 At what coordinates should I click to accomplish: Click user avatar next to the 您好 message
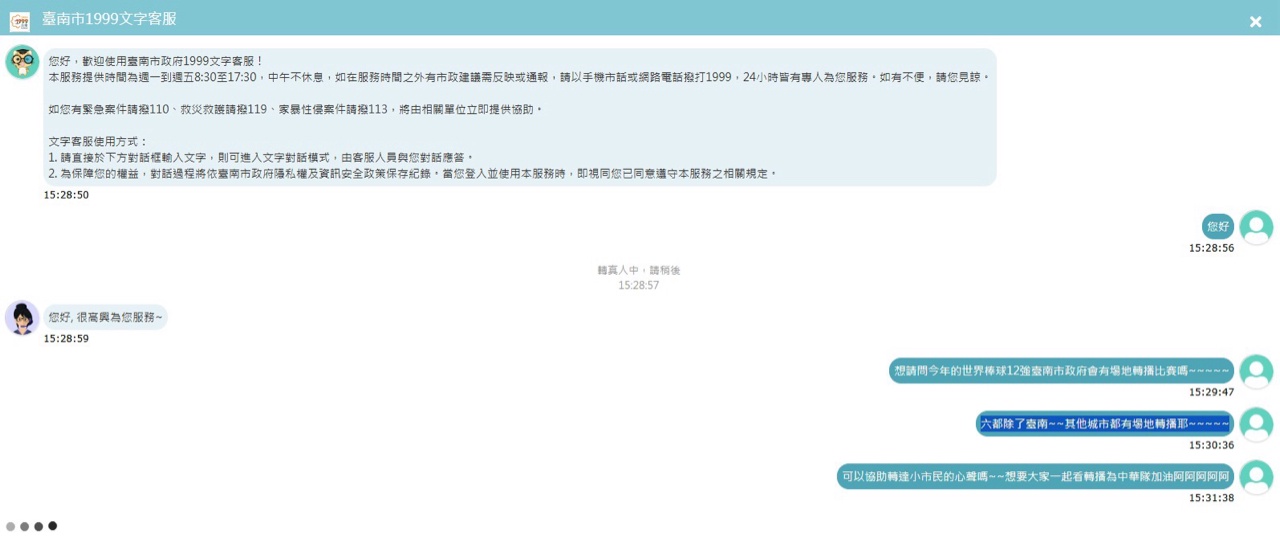[1255, 227]
